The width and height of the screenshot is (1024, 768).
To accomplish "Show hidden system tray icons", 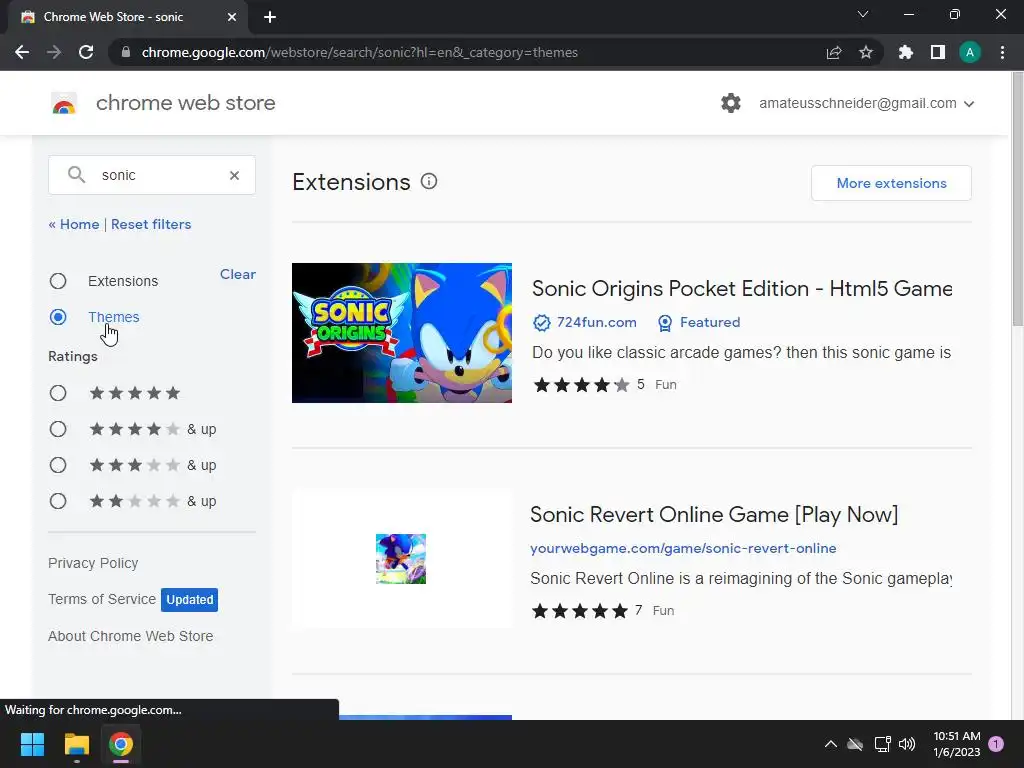I will [x=831, y=744].
